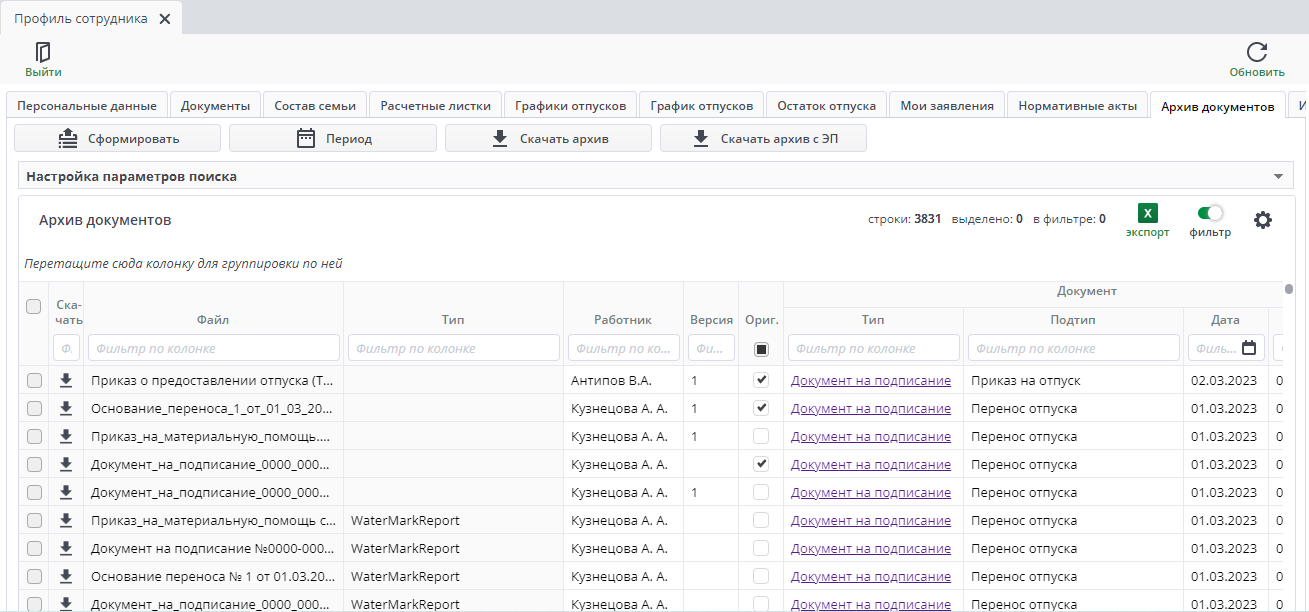Click the Выйти exit door icon
This screenshot has width=1309, height=612.
pyautogui.click(x=43, y=53)
